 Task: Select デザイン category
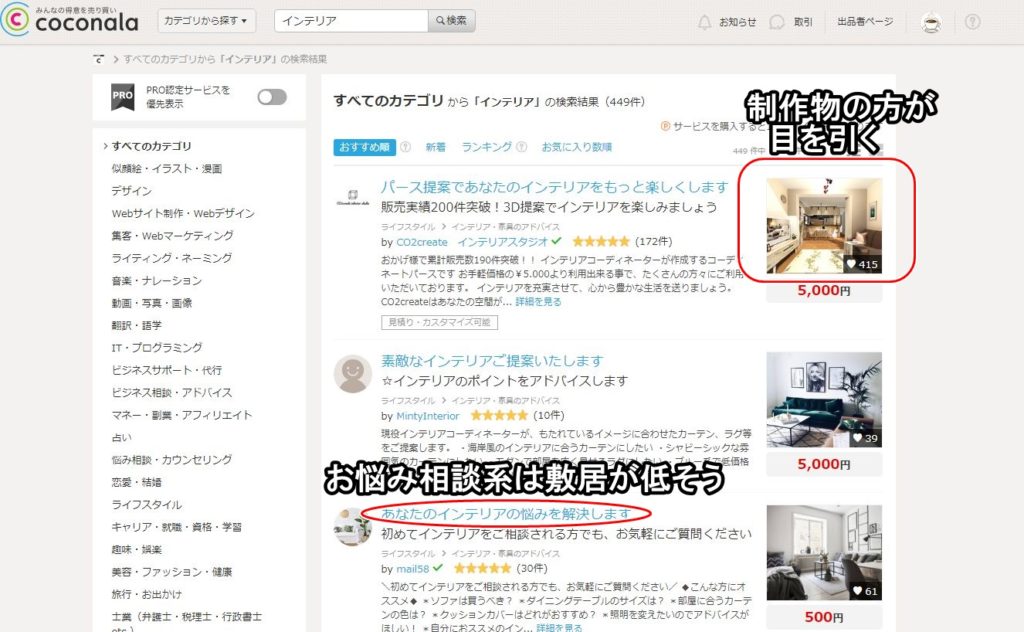pos(131,191)
